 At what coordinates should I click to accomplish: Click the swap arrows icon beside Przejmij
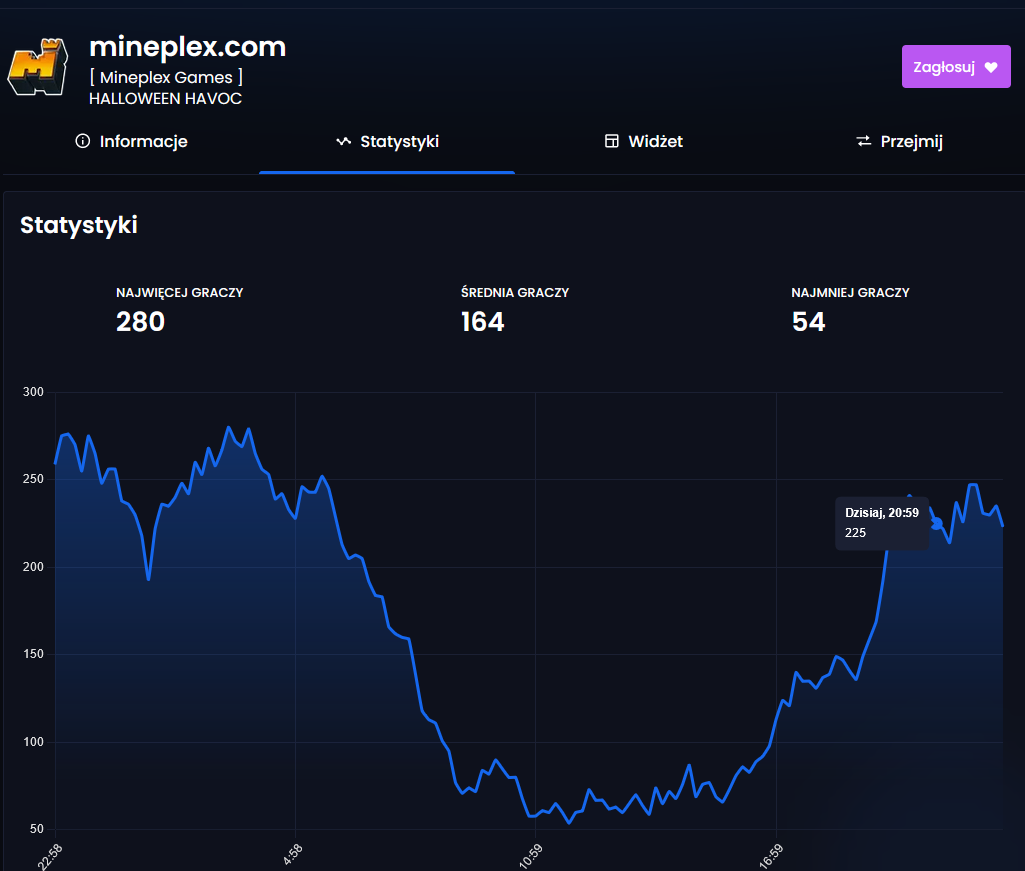864,141
